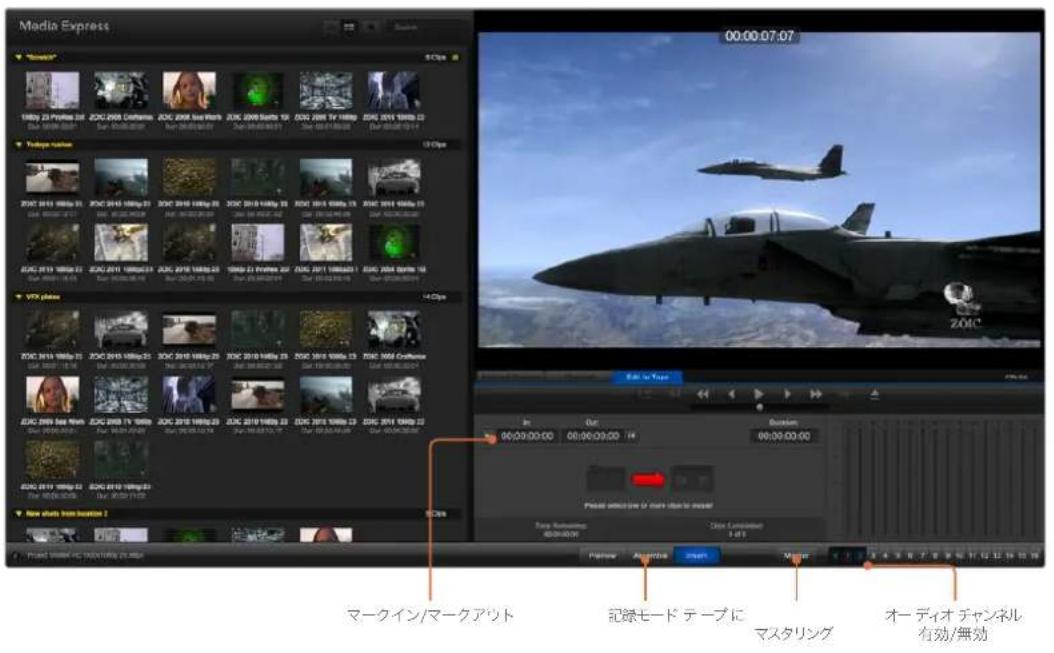
Task: Collapse the New shots from location 2 bin
Action: click(x=19, y=514)
